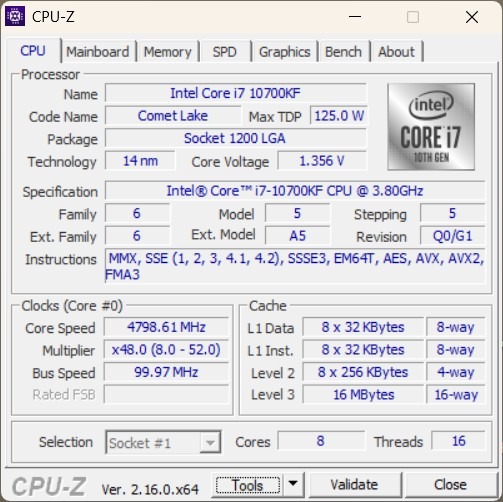Open the Memory tab
Screen dimensions: 503x502
coord(168,52)
